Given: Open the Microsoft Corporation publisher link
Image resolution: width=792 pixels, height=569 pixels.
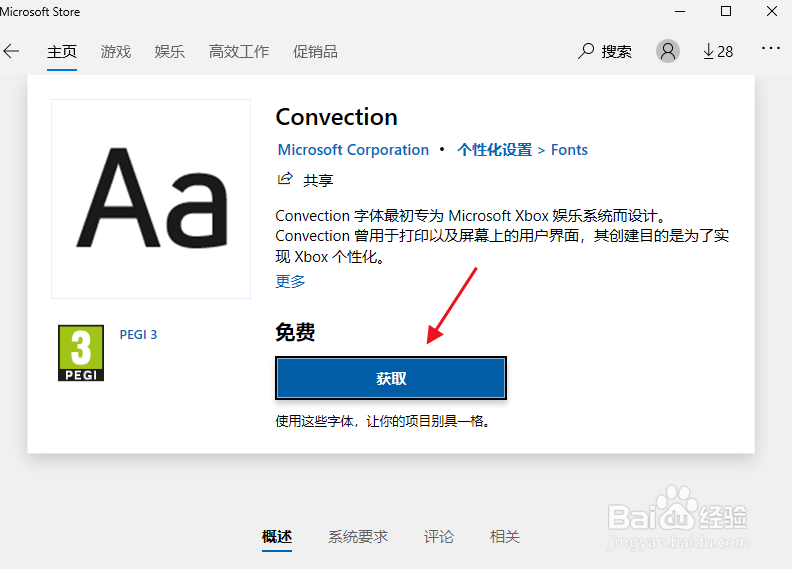Looking at the screenshot, I should coord(353,150).
